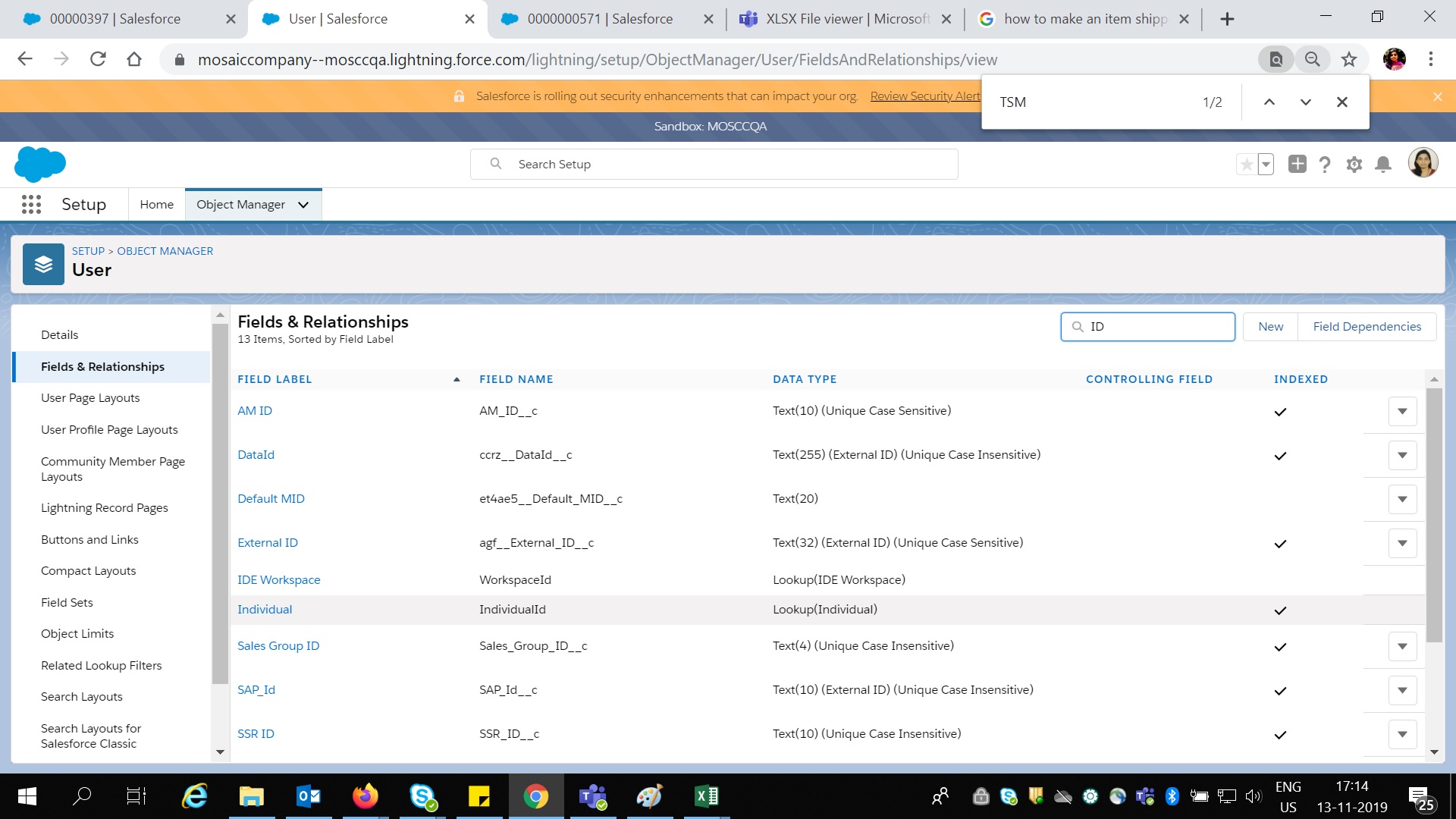Open the global actions plus icon
The height and width of the screenshot is (819, 1456).
point(1297,164)
